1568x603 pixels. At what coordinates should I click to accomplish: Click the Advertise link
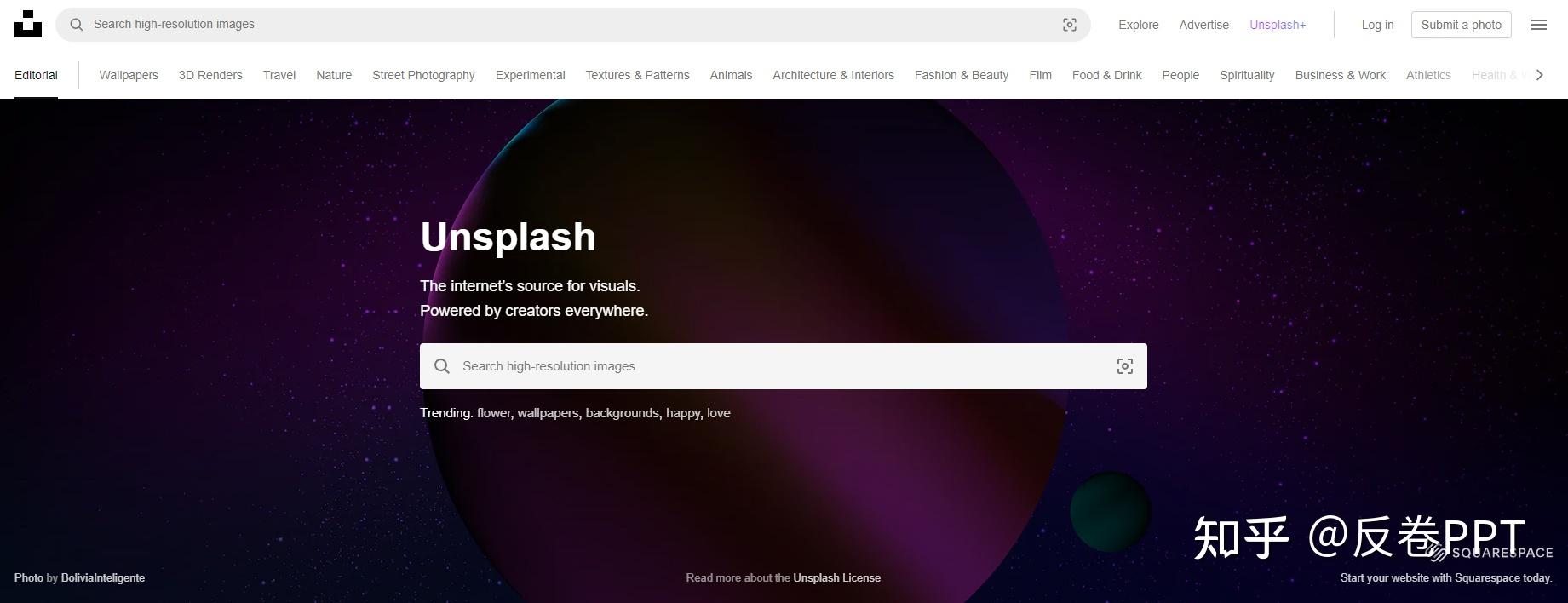[x=1203, y=25]
